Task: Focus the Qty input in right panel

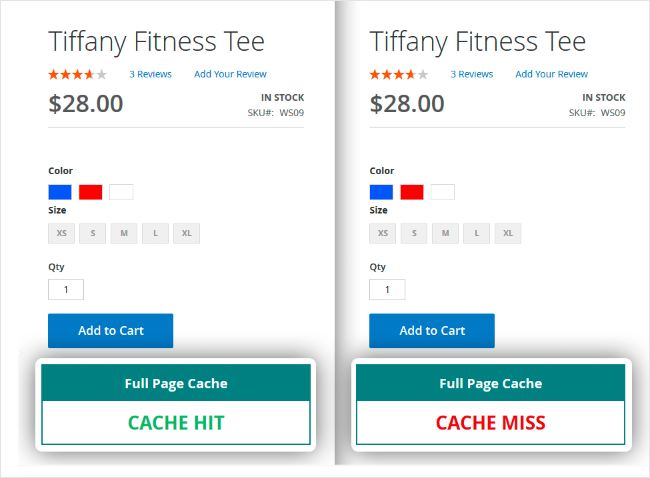Action: tap(387, 290)
